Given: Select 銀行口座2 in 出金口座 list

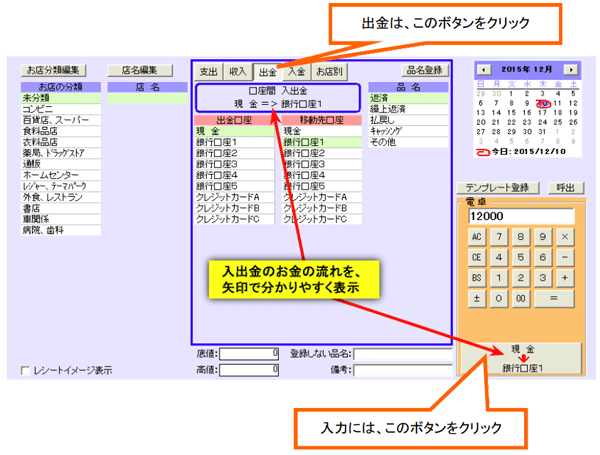Looking at the screenshot, I should coord(234,153).
